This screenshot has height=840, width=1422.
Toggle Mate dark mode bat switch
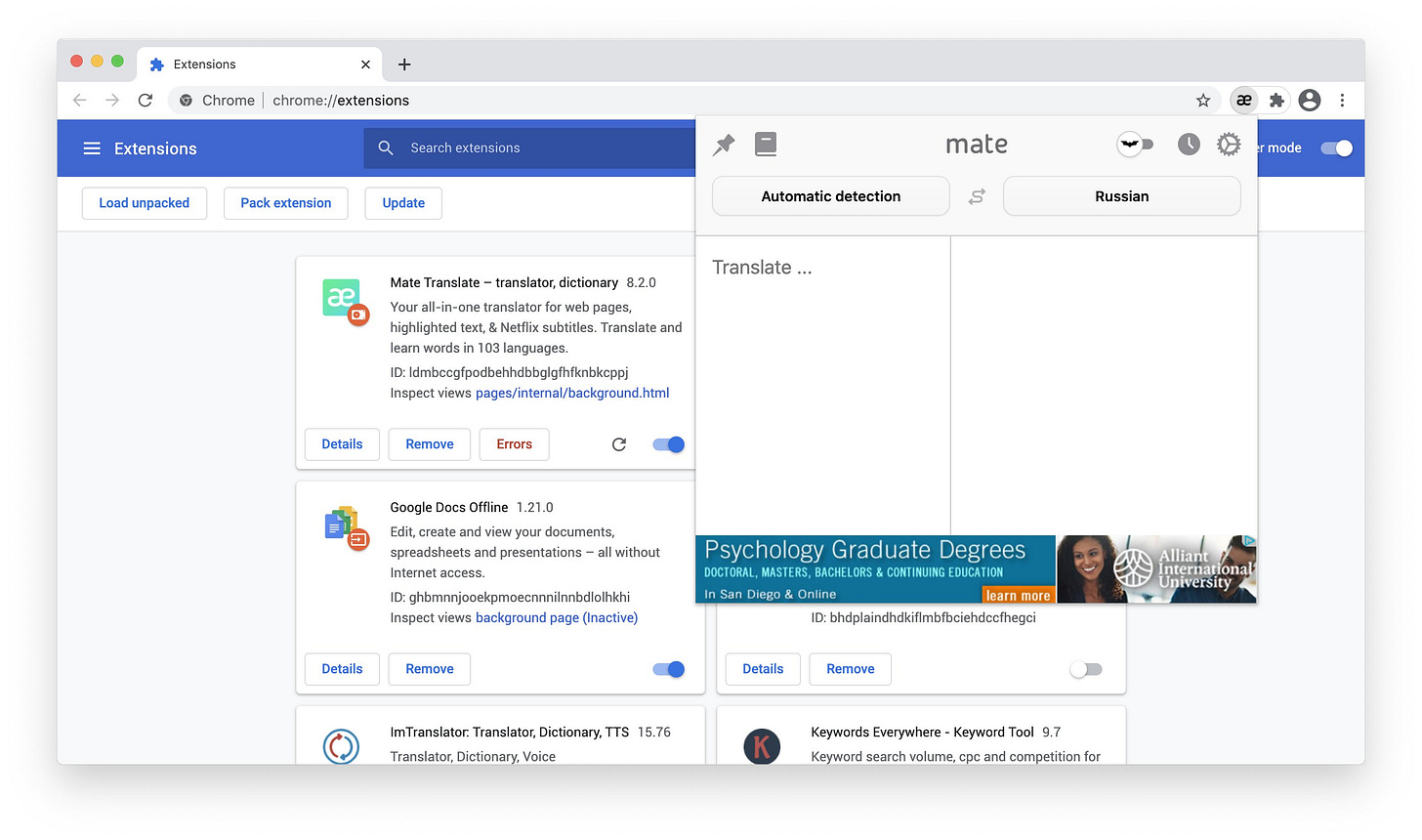1135,145
